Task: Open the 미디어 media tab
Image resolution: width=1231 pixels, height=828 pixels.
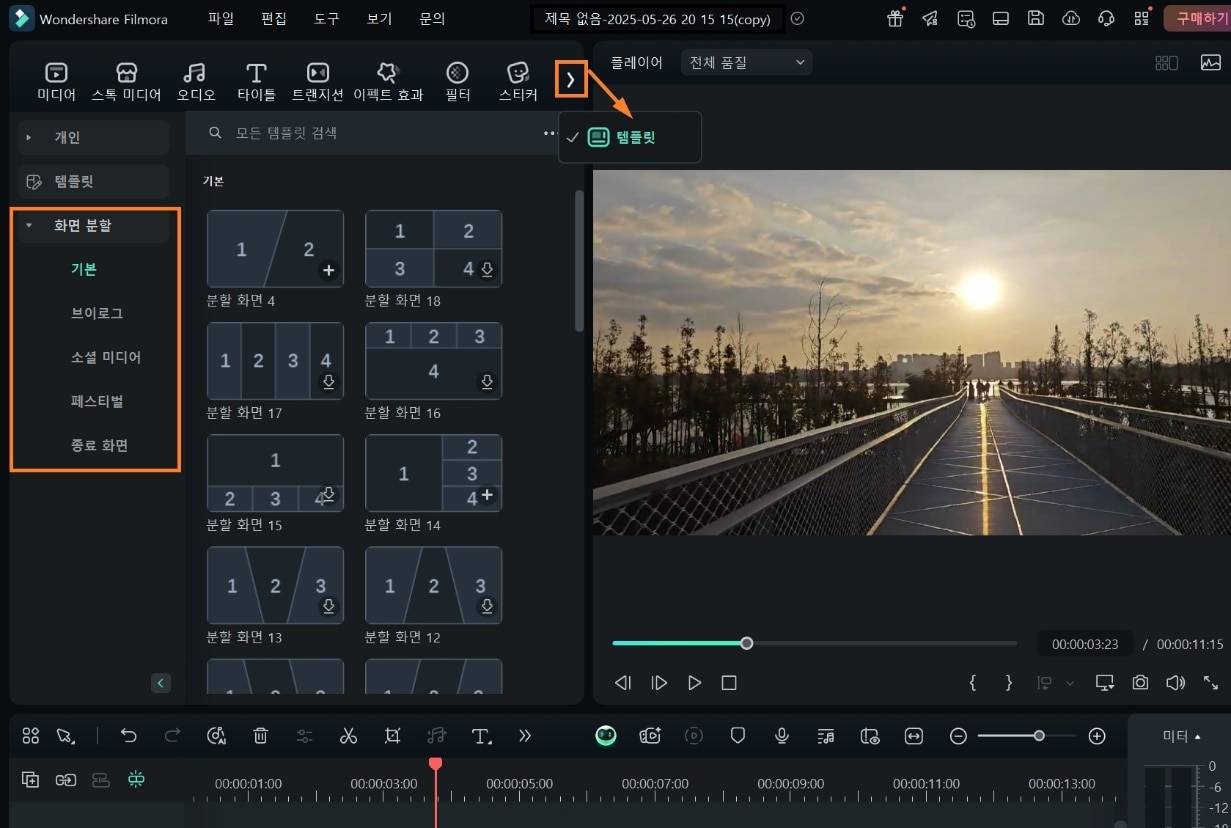Action: click(x=56, y=81)
